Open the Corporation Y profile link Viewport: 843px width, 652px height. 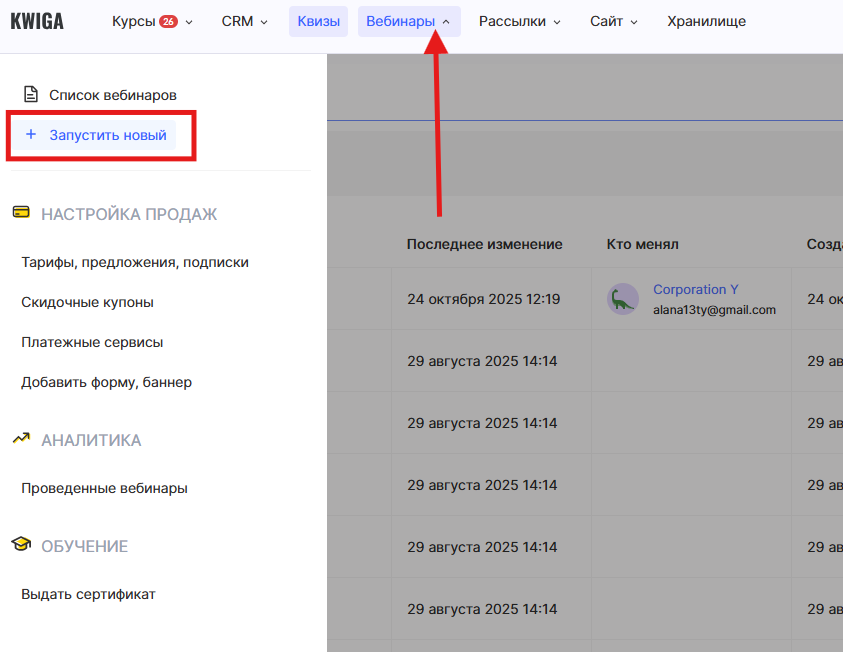pyautogui.click(x=695, y=290)
